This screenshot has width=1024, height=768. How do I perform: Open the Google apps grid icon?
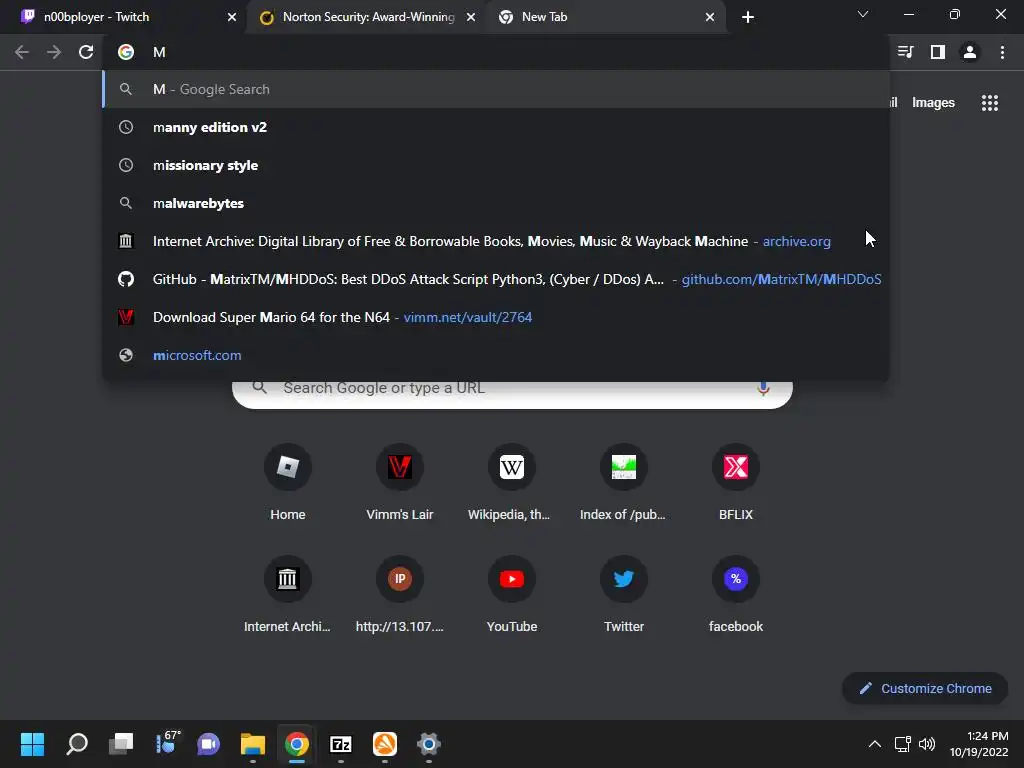click(990, 103)
